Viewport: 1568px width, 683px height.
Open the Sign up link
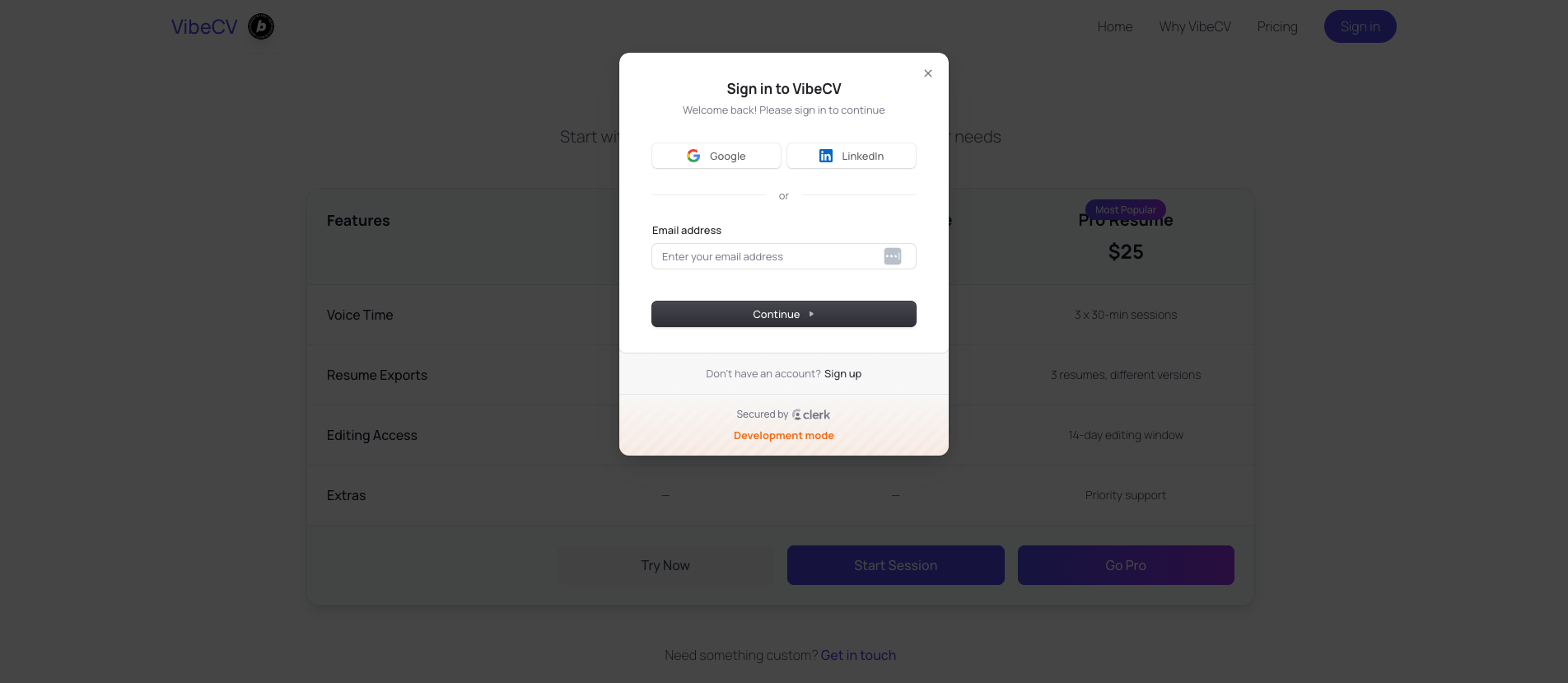pos(842,374)
